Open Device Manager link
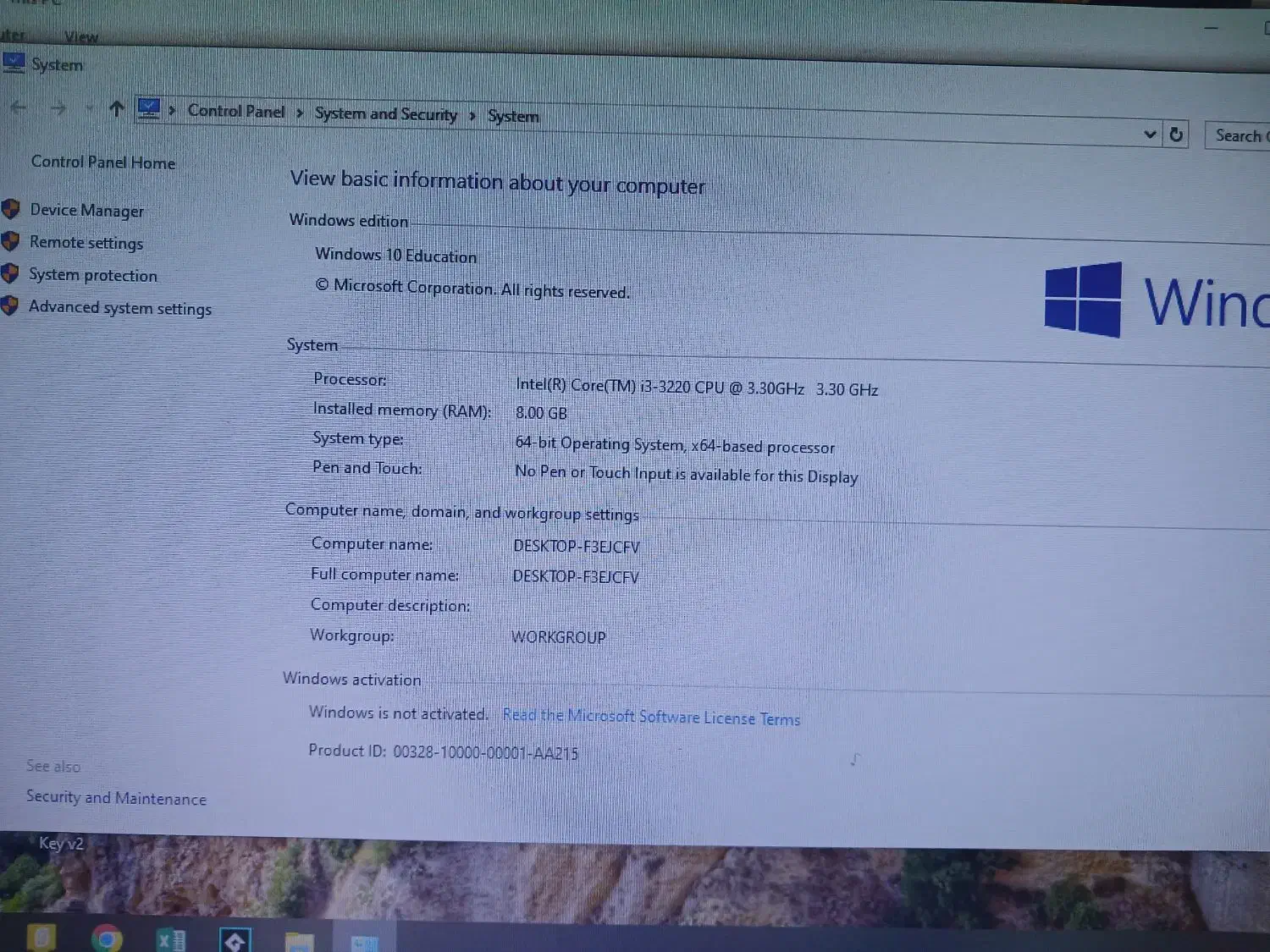The image size is (1270, 952). [x=86, y=210]
